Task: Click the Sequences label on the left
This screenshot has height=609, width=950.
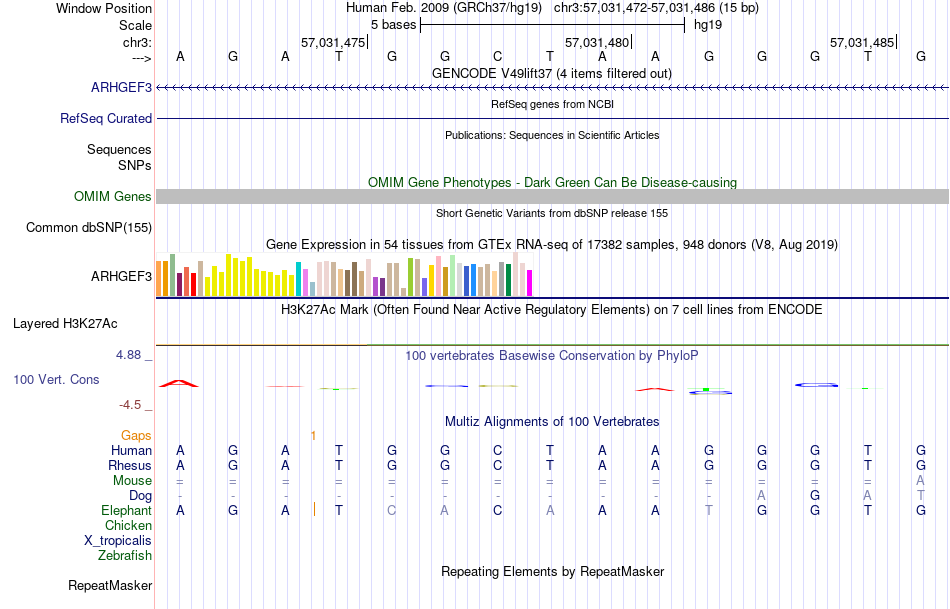Action: tap(119, 150)
